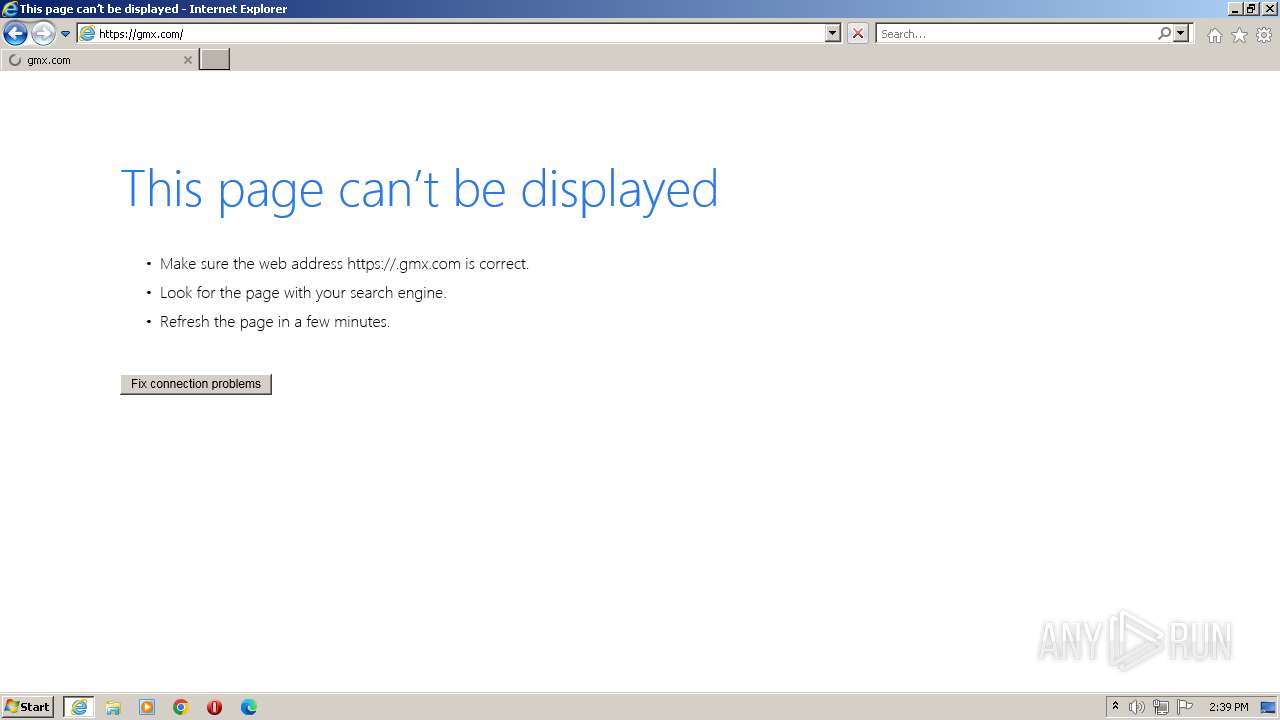This screenshot has width=1280, height=720.
Task: Restore down the Internet Explorer window
Action: point(1251,8)
